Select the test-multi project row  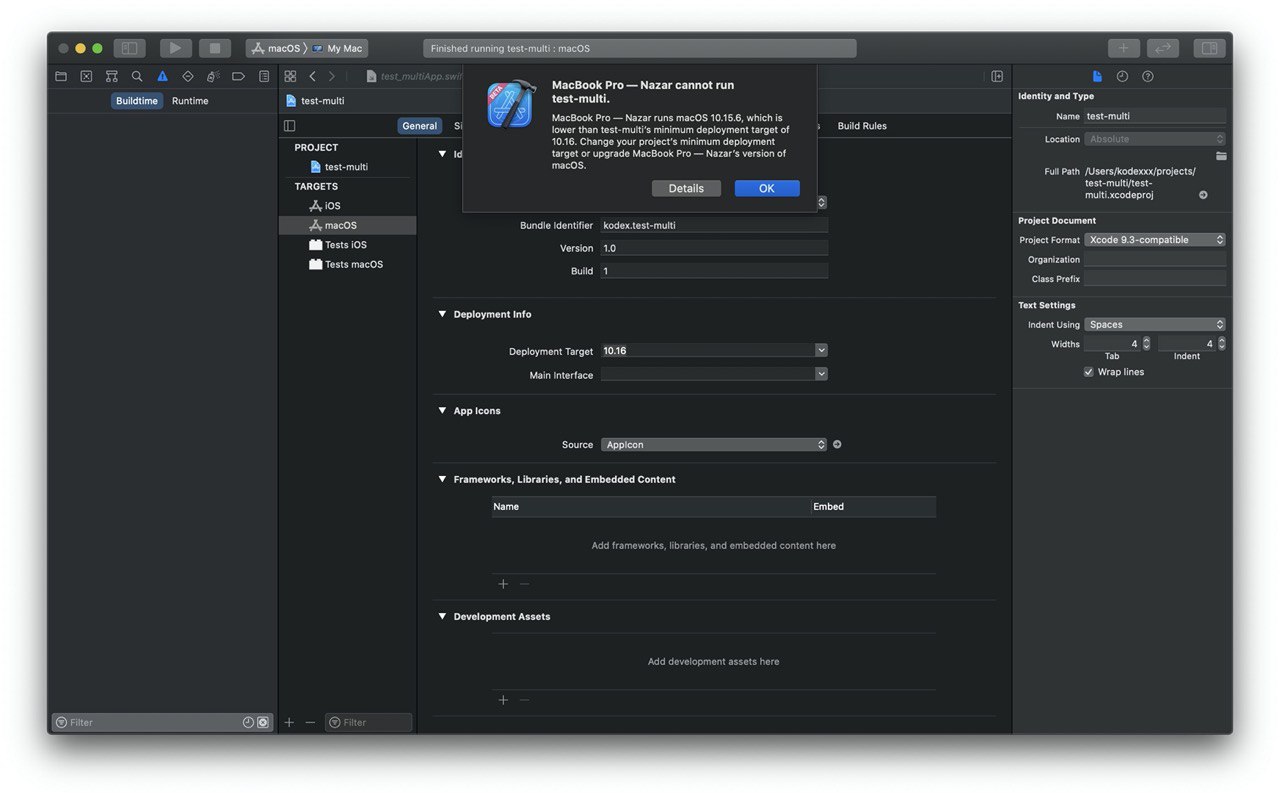click(x=347, y=167)
